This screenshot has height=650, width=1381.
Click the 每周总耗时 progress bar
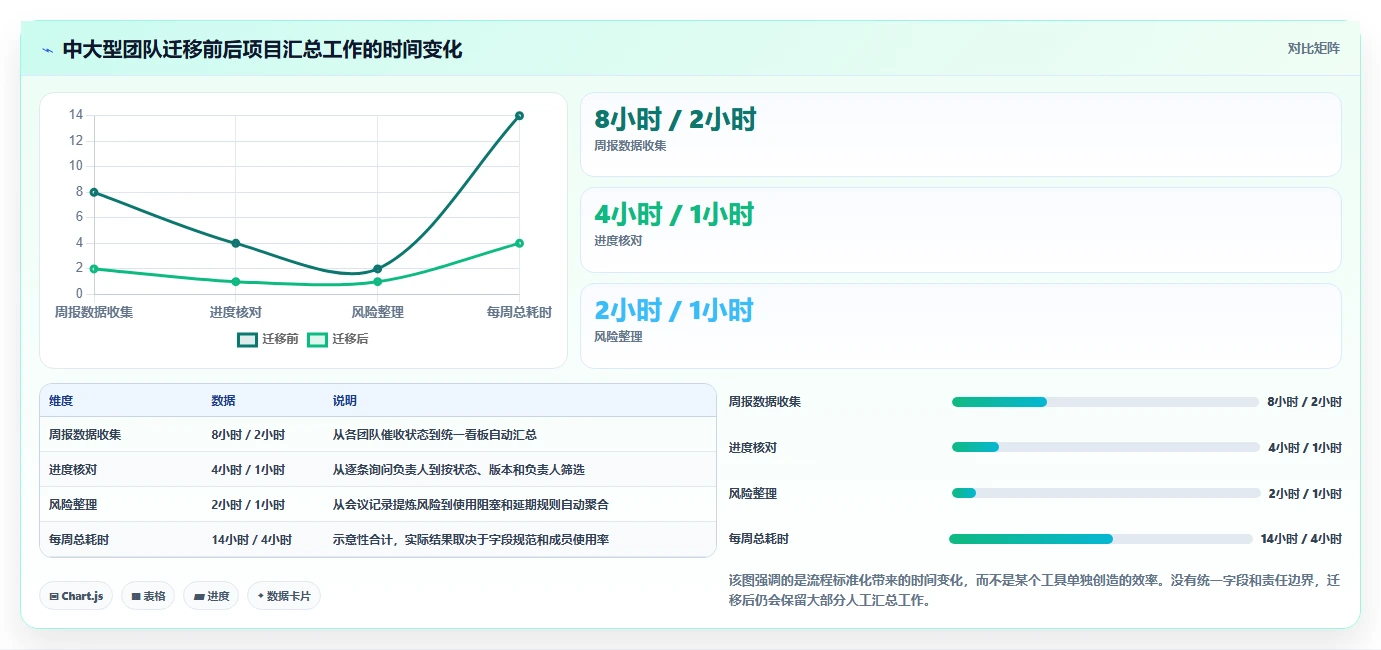(x=1100, y=539)
